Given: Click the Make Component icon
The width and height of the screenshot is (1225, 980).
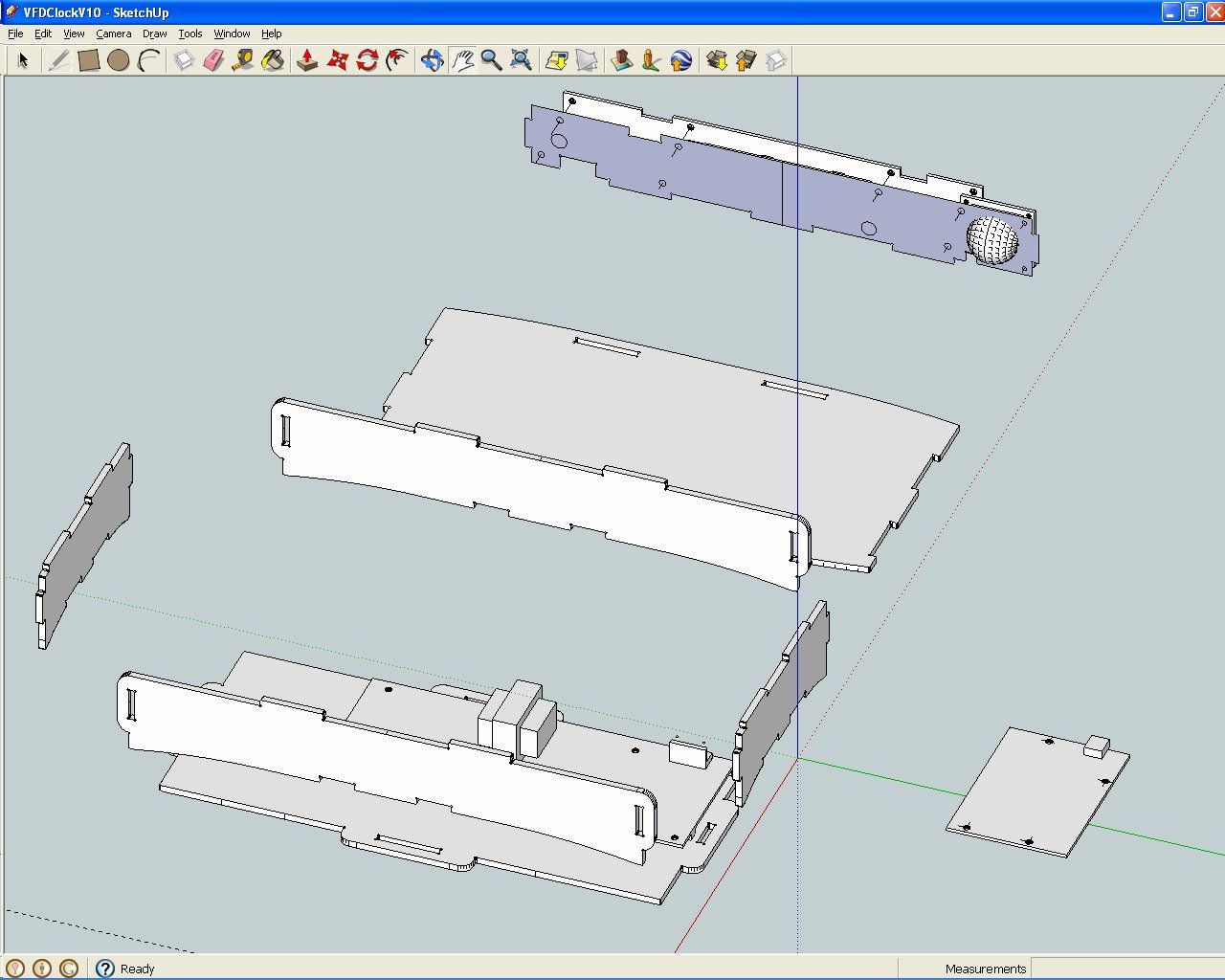Looking at the screenshot, I should 184,60.
